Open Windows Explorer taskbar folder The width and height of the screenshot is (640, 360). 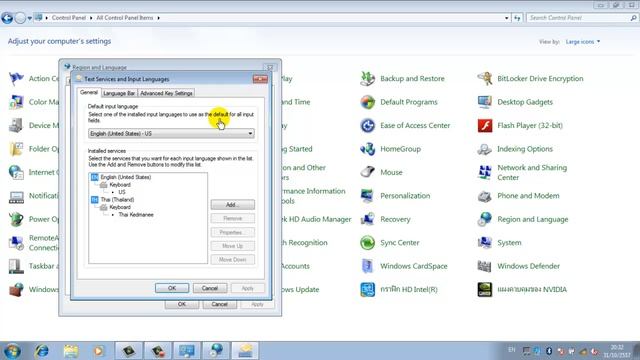point(71,351)
